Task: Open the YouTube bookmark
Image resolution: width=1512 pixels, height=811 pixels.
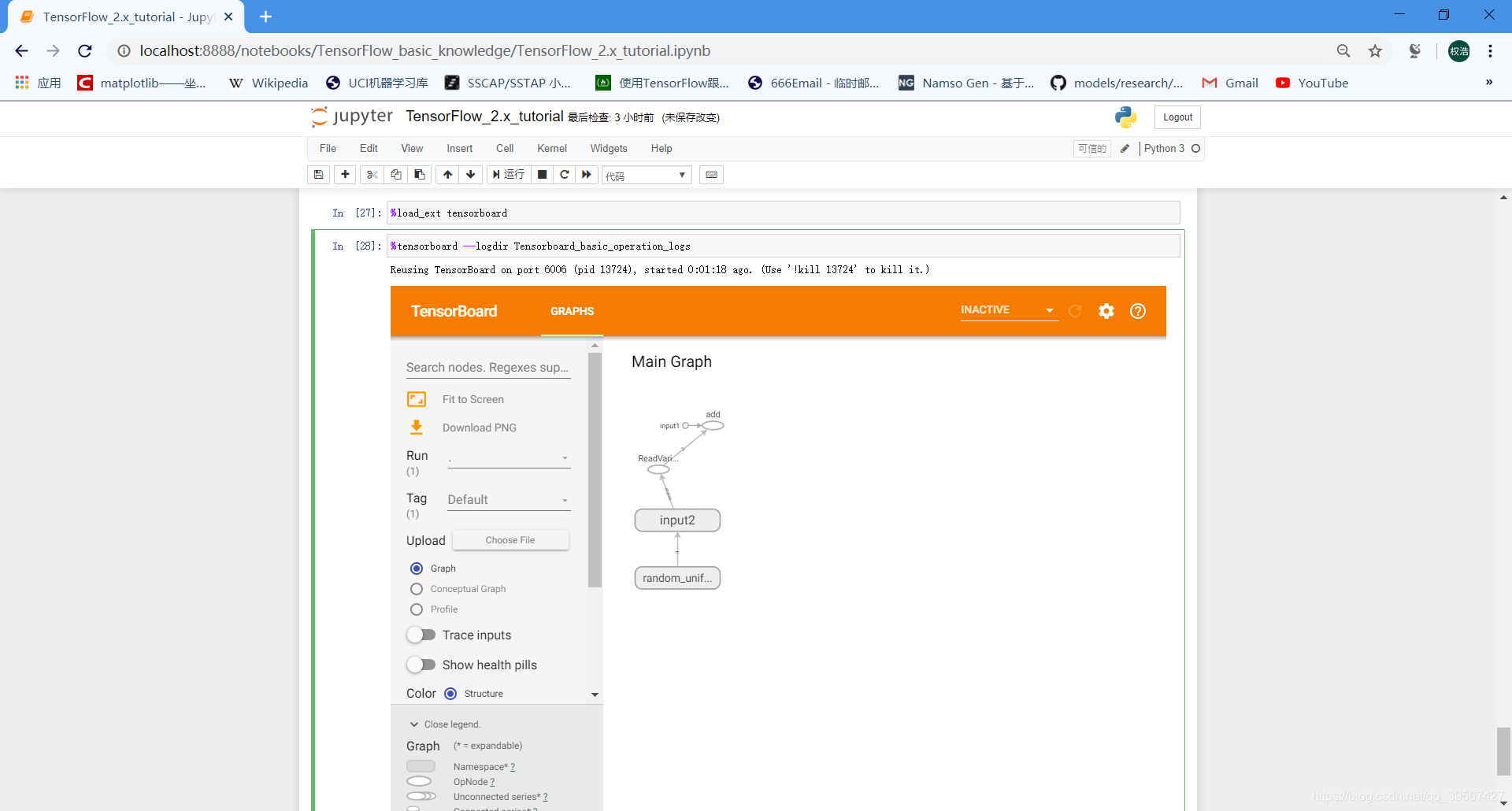Action: click(1312, 83)
